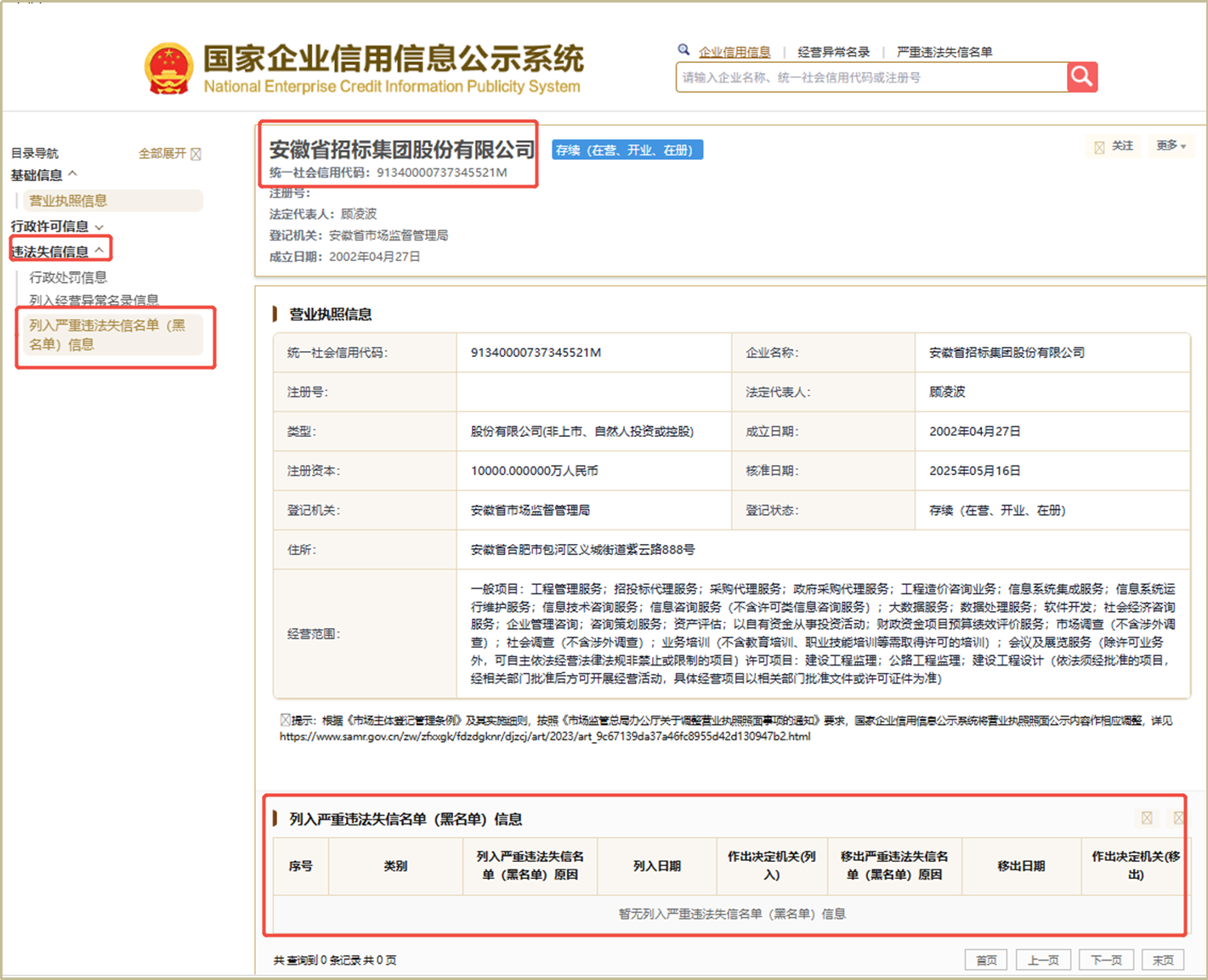Follow the company via 关注 button
The height and width of the screenshot is (980, 1208).
(x=1114, y=146)
